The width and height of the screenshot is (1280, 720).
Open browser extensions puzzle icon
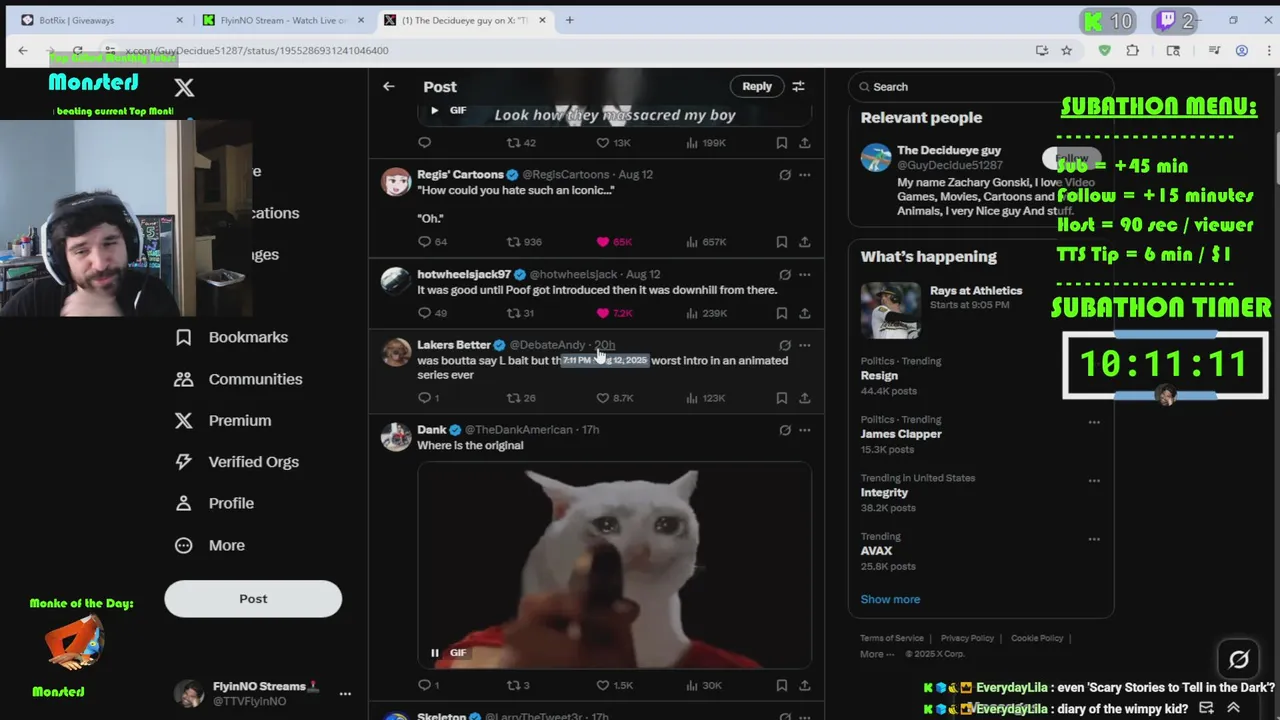[1132, 50]
